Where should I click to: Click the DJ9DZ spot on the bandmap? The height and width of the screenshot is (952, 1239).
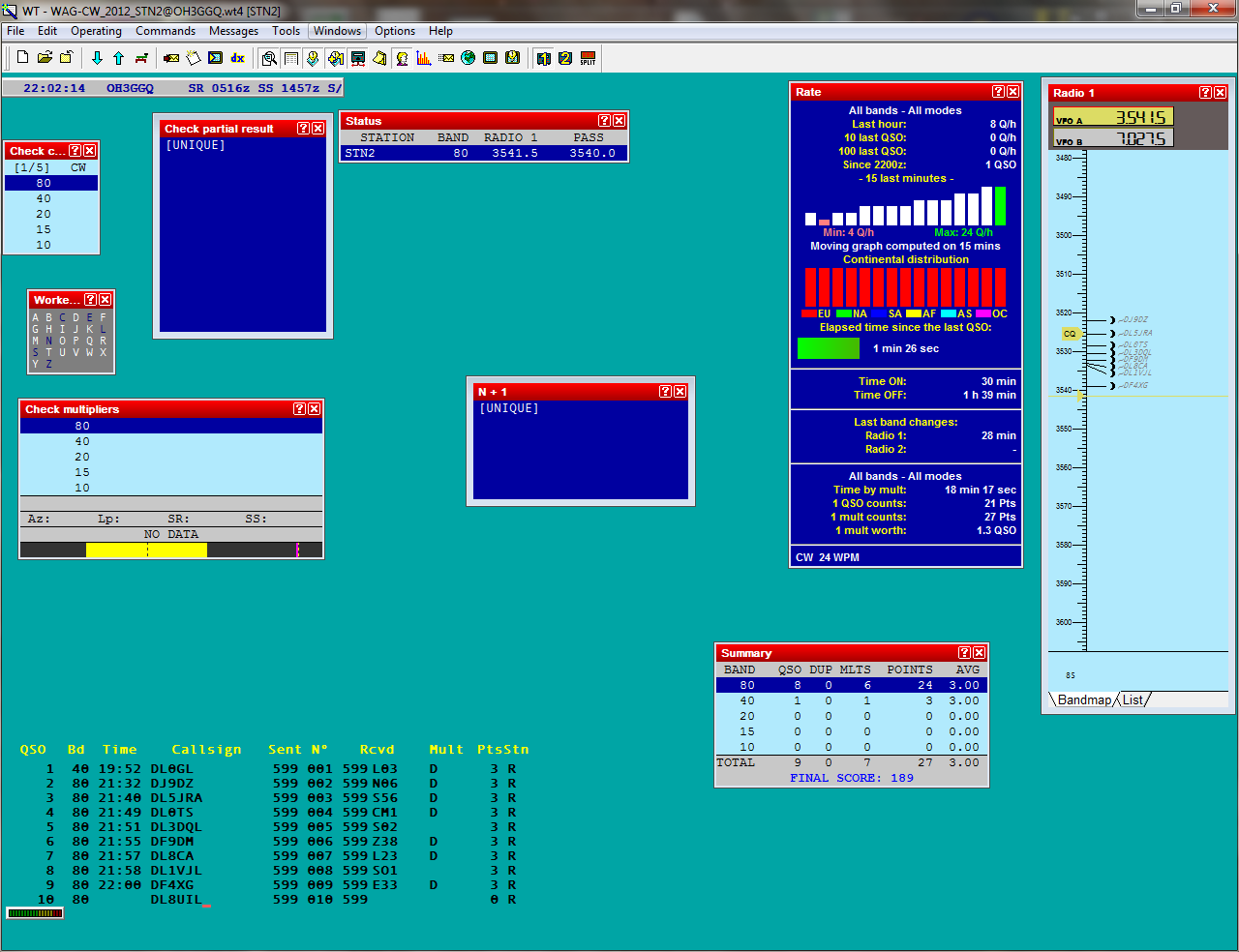click(1133, 319)
